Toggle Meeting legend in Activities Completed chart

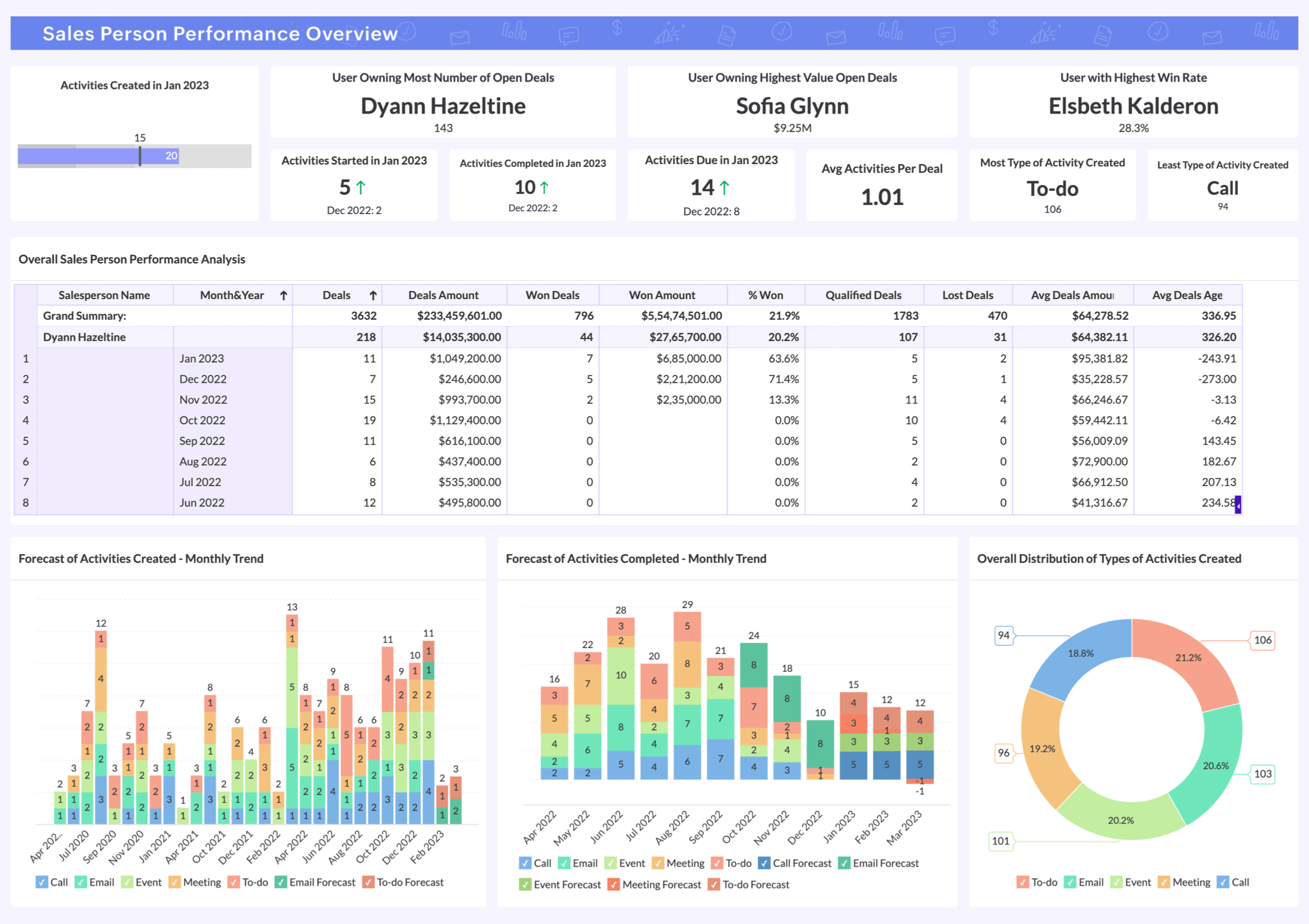coord(678,863)
